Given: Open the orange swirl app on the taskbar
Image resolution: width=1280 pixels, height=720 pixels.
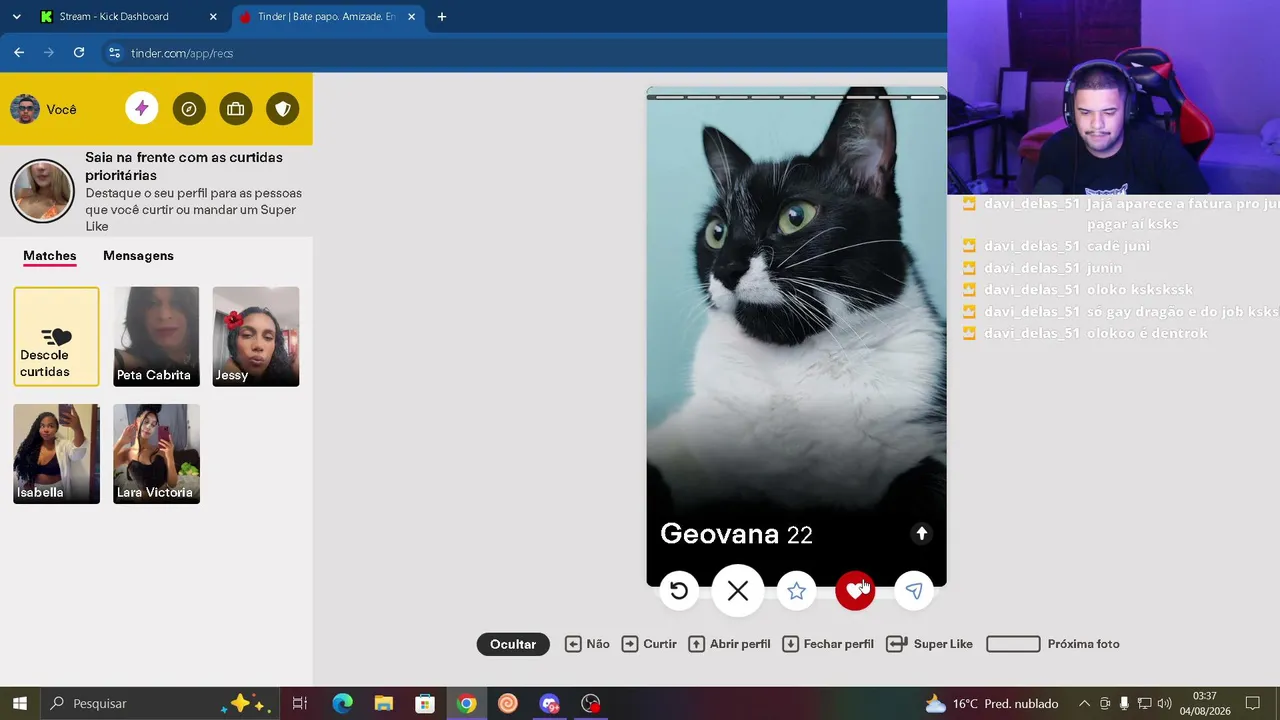Looking at the screenshot, I should [508, 703].
